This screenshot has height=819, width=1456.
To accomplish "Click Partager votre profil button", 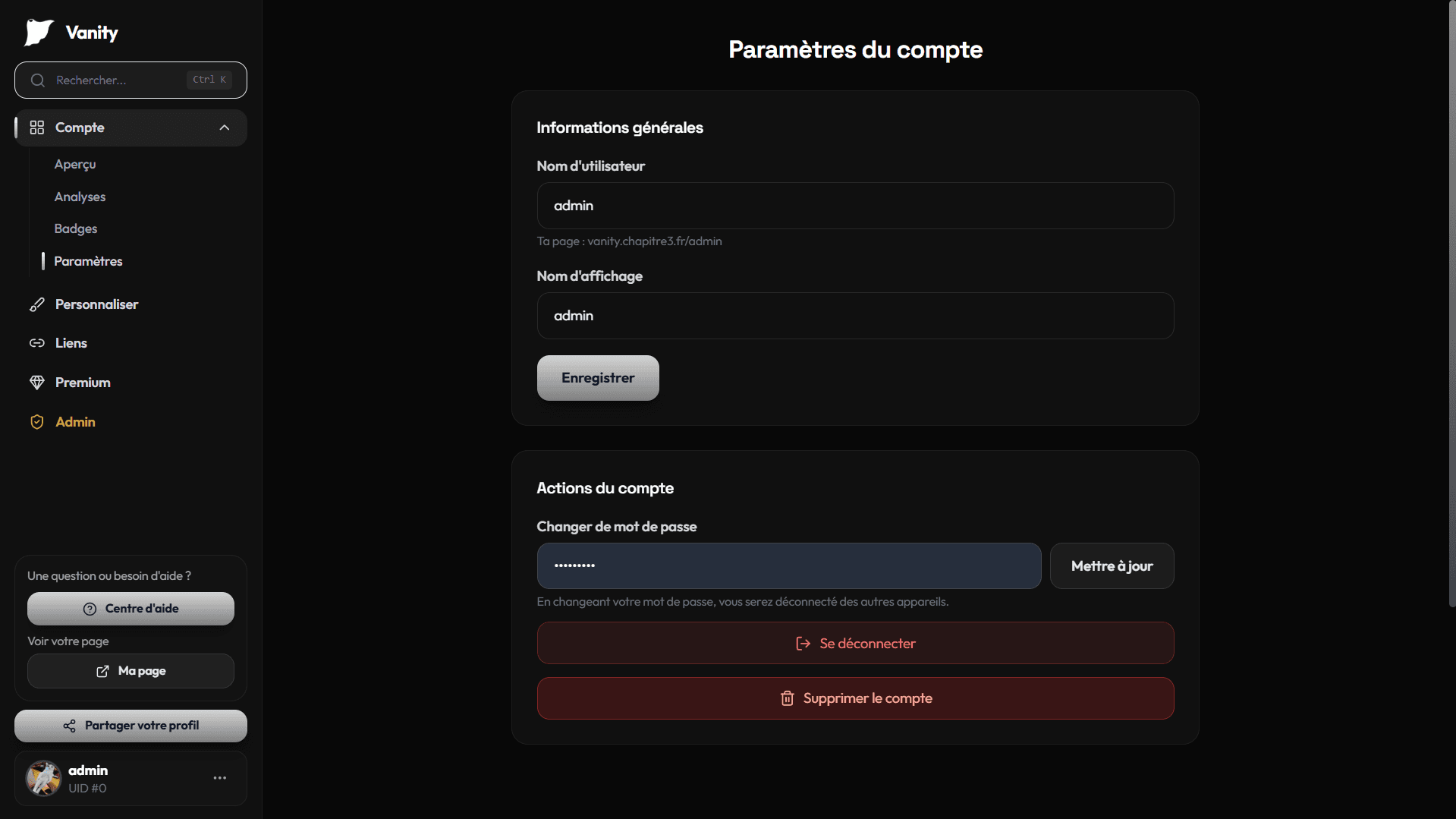I will click(131, 726).
